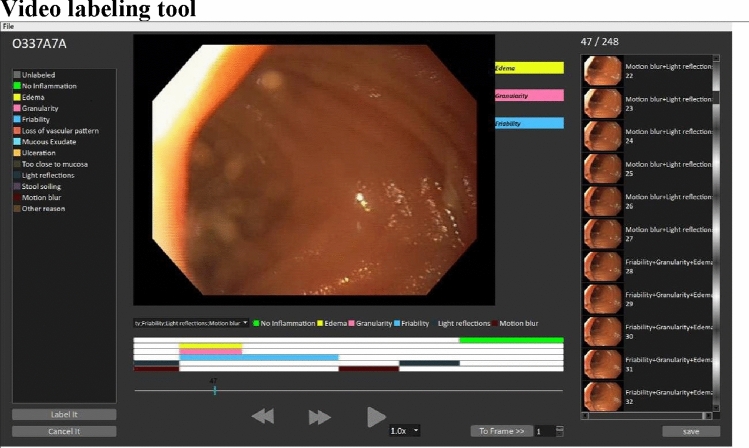Select Loss of vascular pattern label
749x448 pixels.
pyautogui.click(x=56, y=130)
